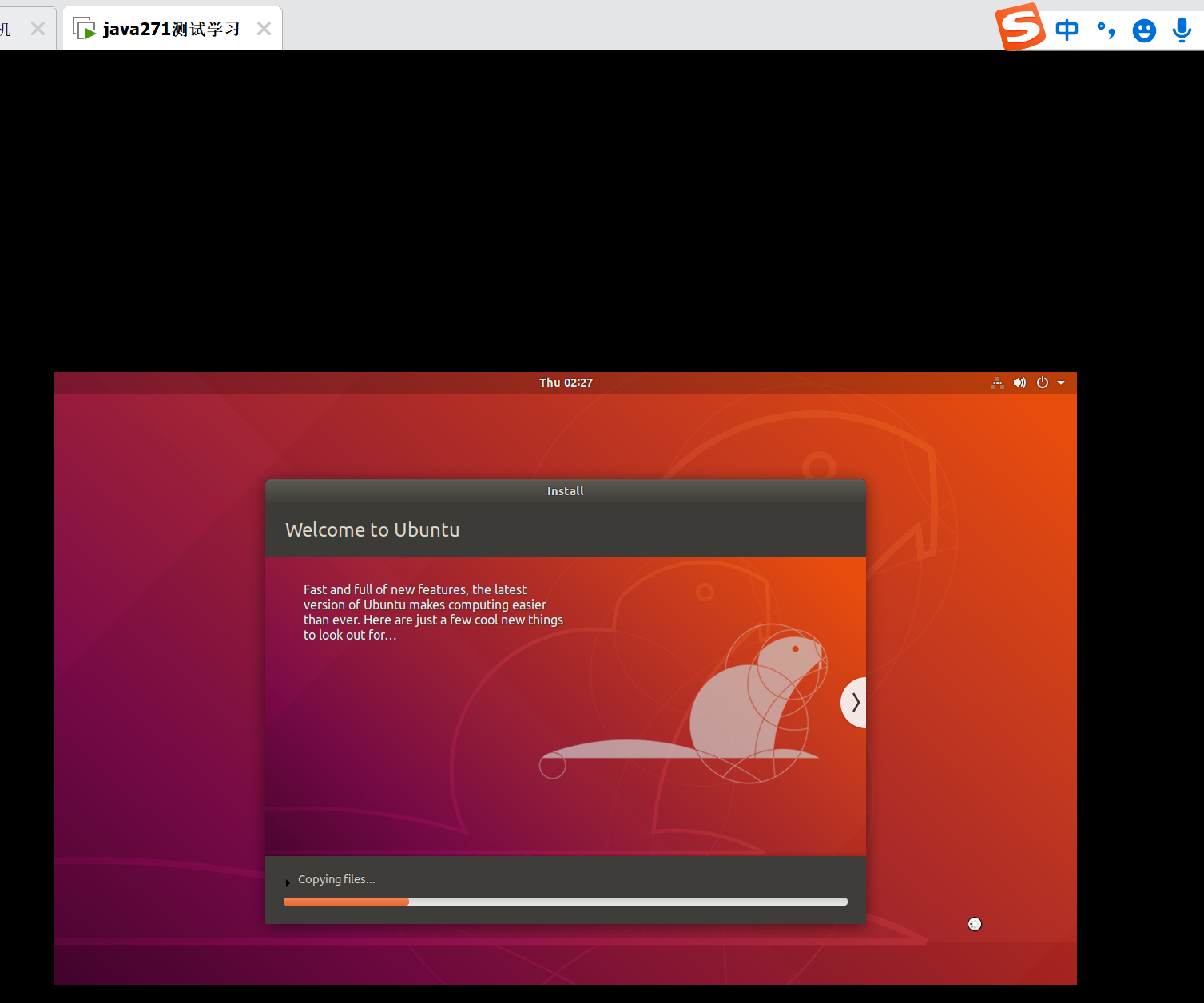Click the Welcome to Ubuntu heading
This screenshot has height=1003, width=1204.
[372, 530]
